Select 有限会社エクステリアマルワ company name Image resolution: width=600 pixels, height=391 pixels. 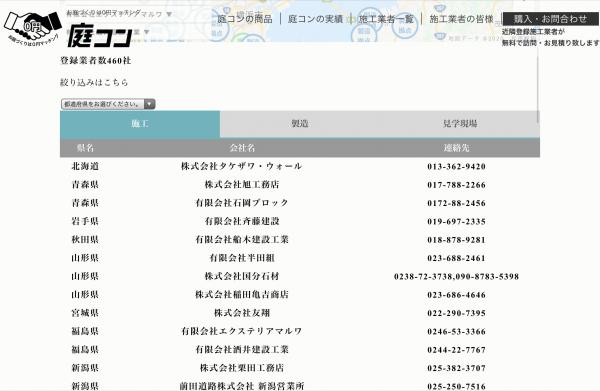[x=242, y=331]
